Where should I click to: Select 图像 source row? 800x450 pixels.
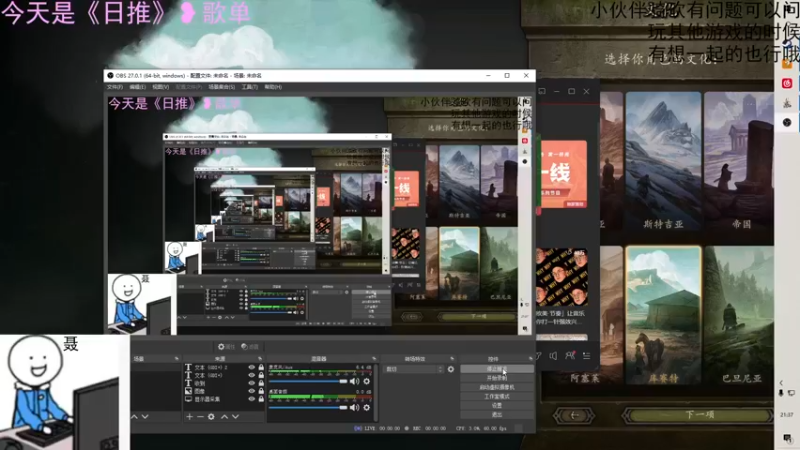[x=224, y=391]
